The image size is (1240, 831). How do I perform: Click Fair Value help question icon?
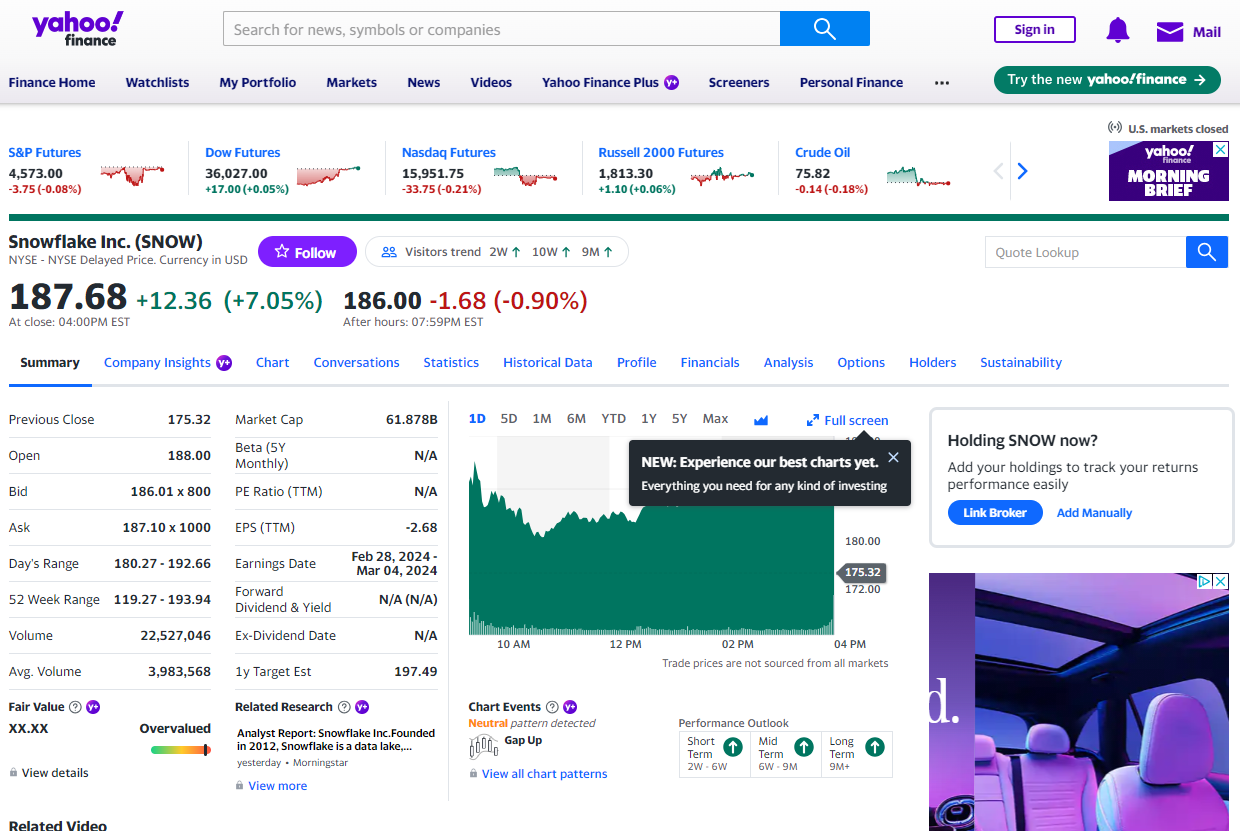77,707
